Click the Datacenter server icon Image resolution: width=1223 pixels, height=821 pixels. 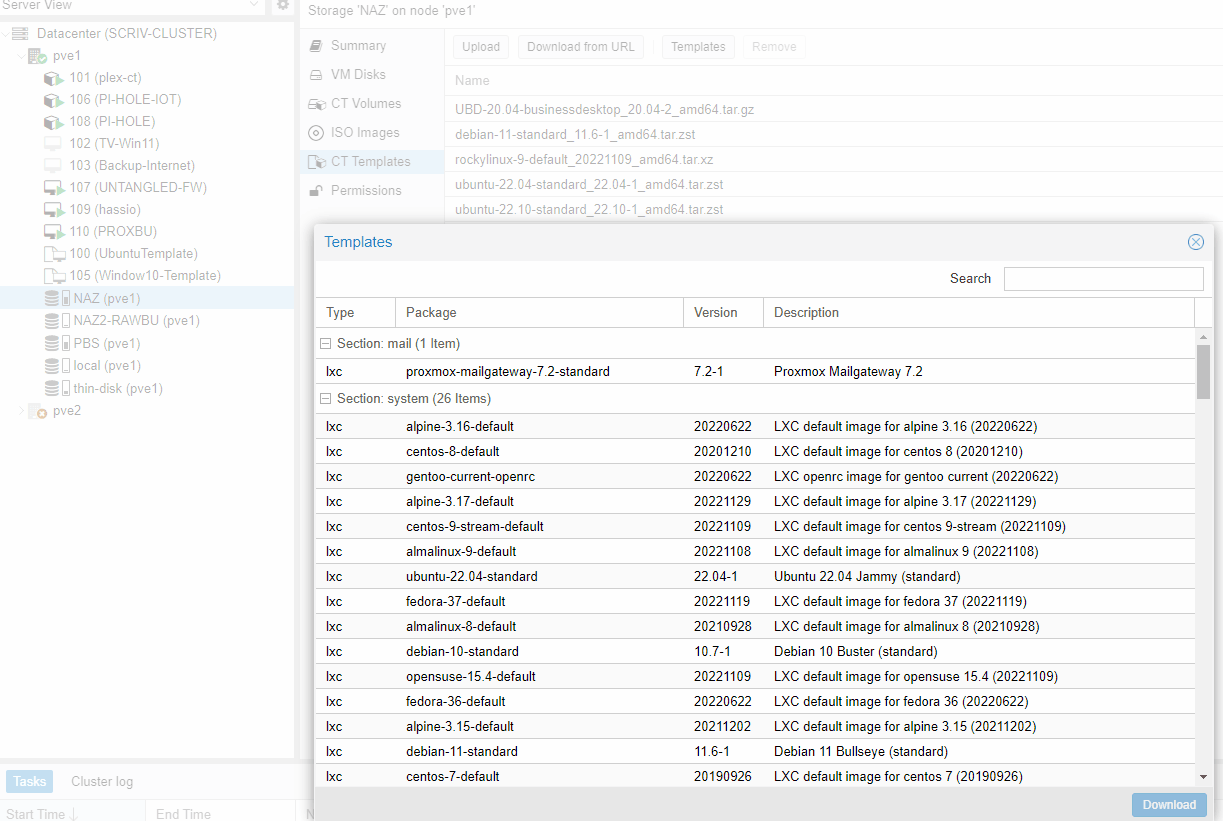[x=20, y=34]
